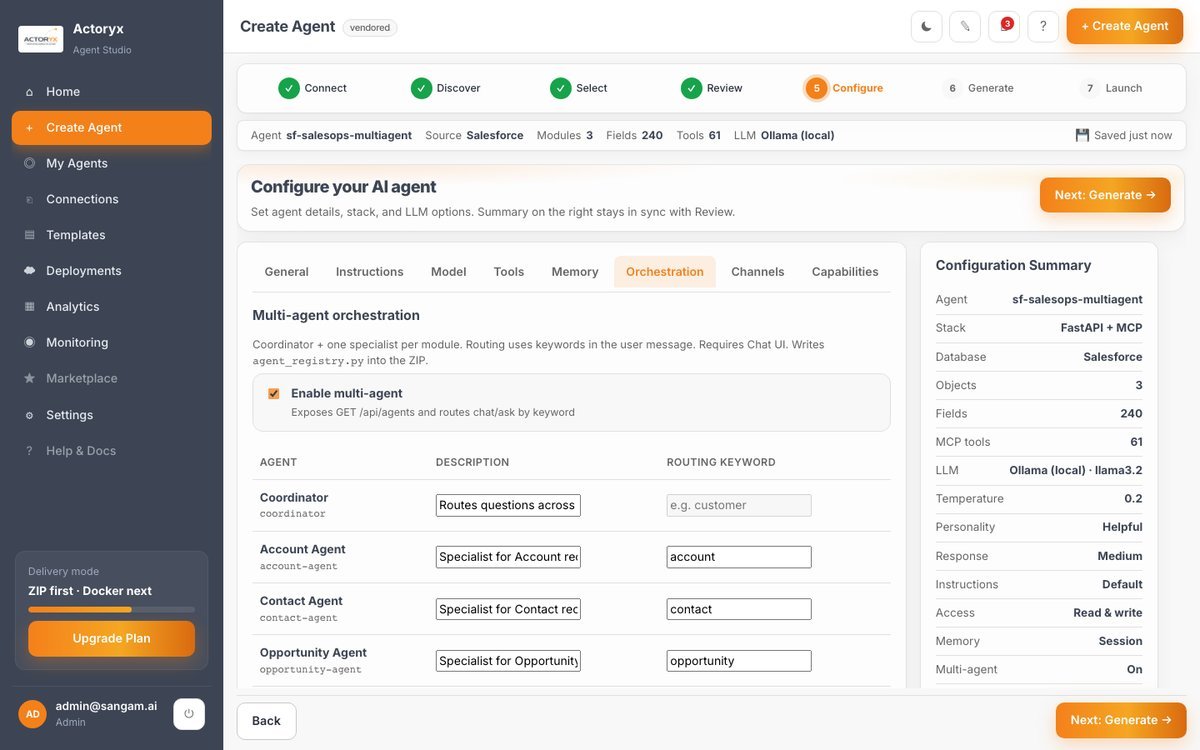
Task: Go to the Discover step checkmark
Action: (x=421, y=88)
